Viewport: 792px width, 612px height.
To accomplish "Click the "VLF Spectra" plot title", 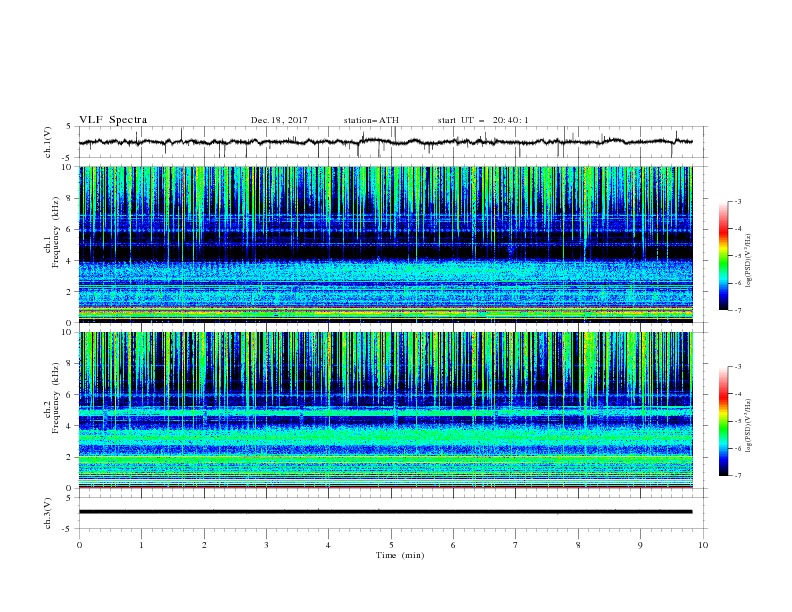I will 113,120.
